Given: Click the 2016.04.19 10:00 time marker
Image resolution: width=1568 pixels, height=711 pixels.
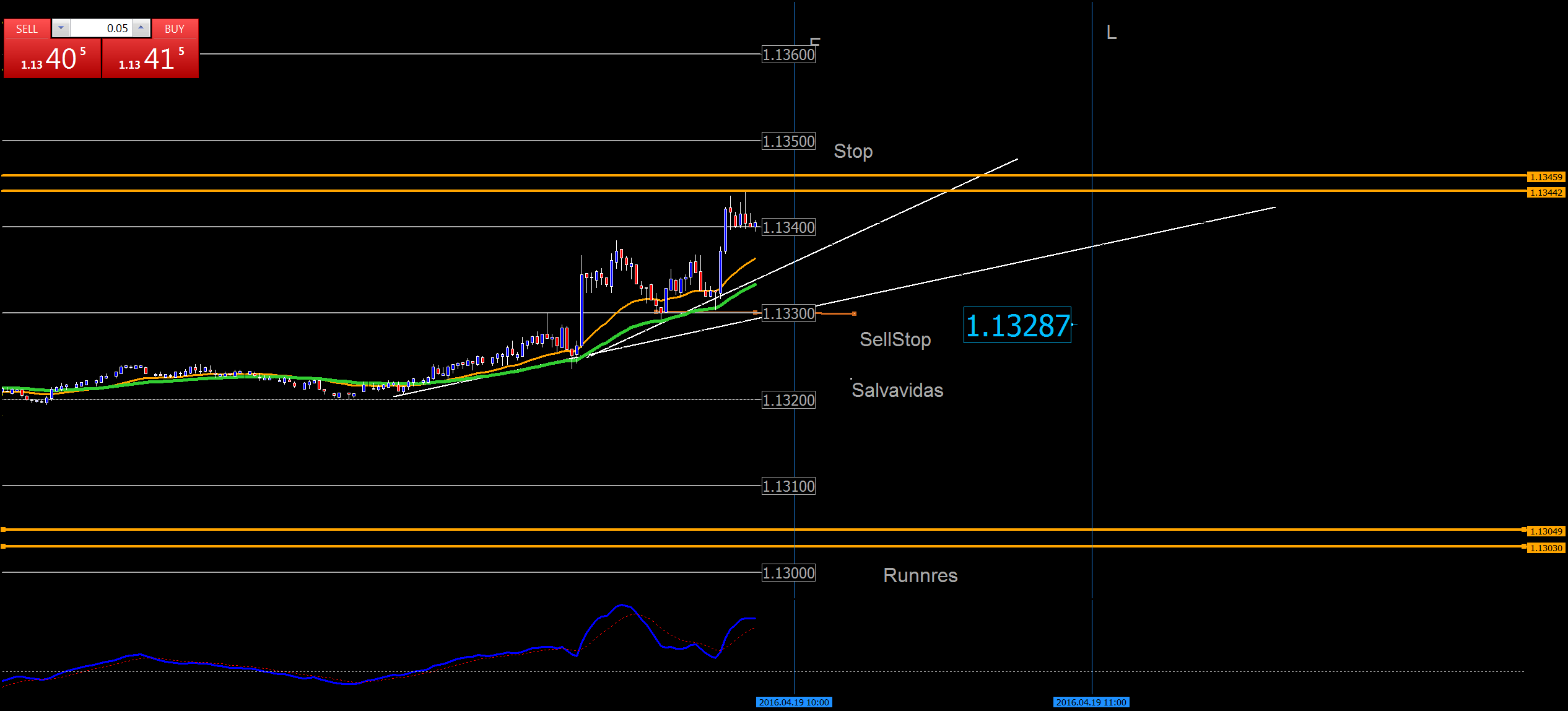Looking at the screenshot, I should coord(794,702).
